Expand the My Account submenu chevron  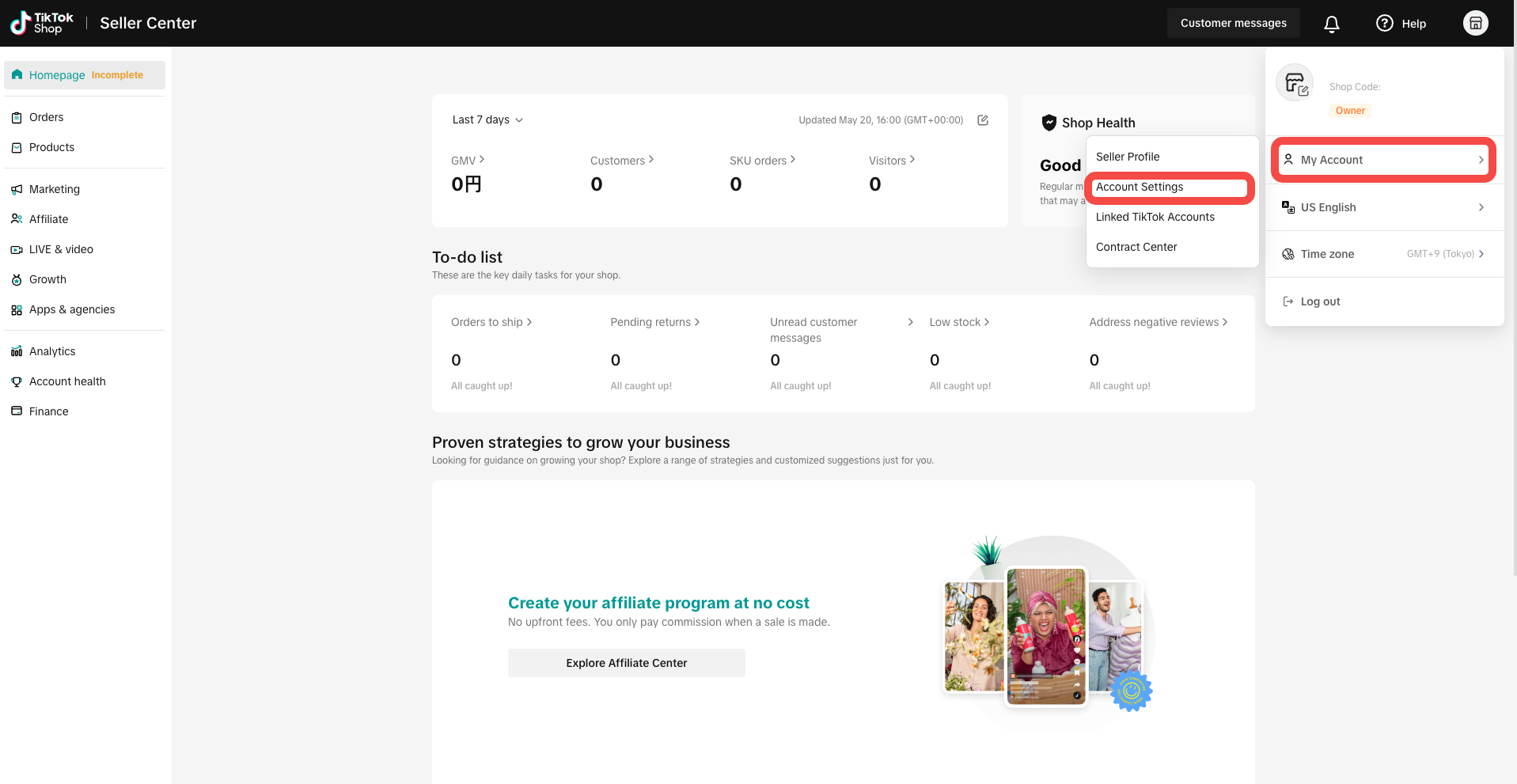[x=1481, y=160]
